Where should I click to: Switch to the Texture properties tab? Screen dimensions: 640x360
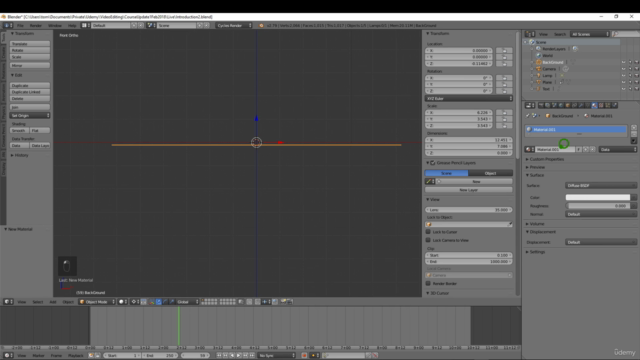[x=601, y=105]
